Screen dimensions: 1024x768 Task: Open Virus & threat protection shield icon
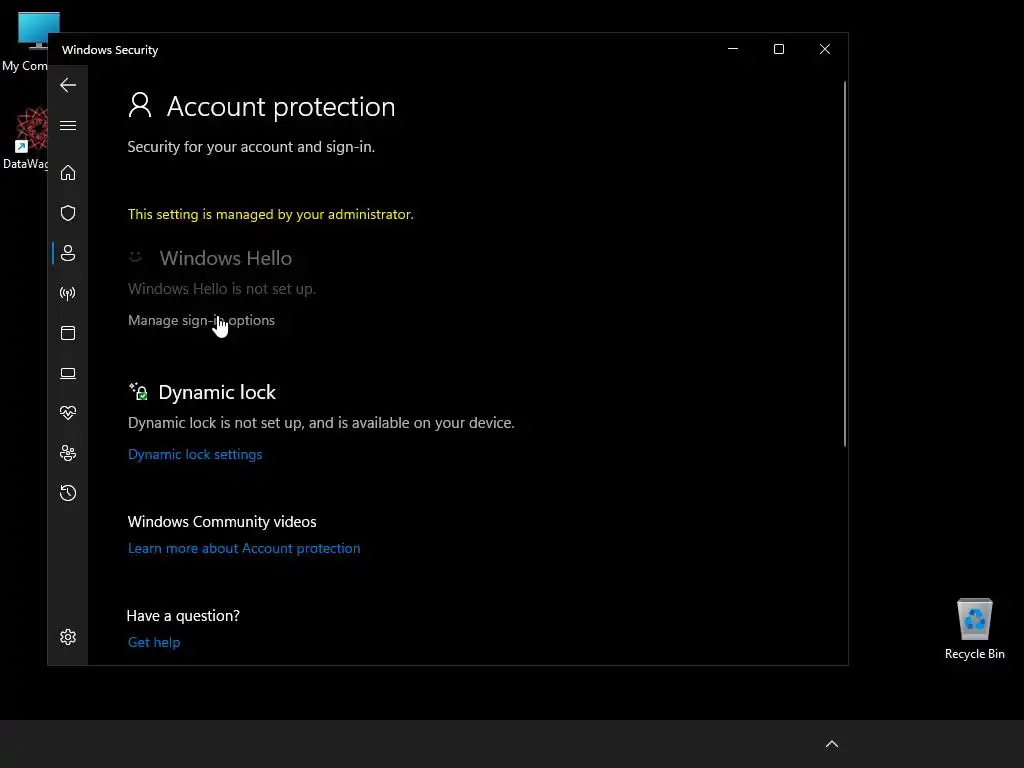(x=68, y=213)
